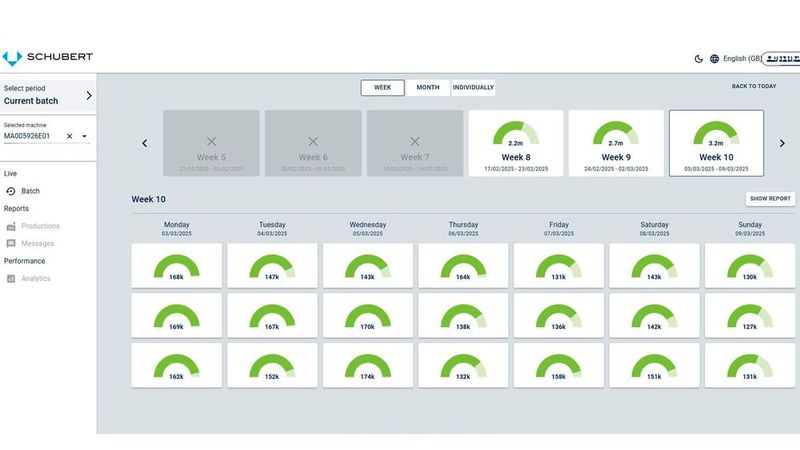
Task: Switch to Month view
Action: tap(428, 88)
